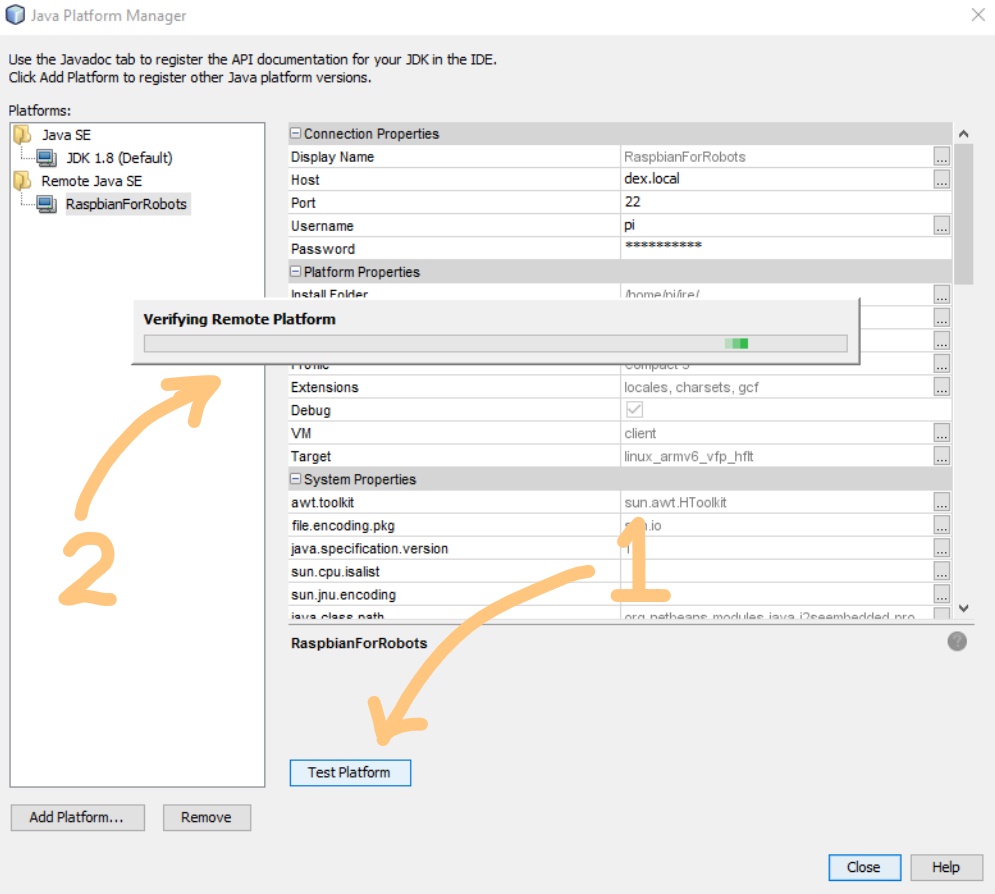This screenshot has height=894, width=995.
Task: Toggle the Debug checkbox
Action: [x=634, y=409]
